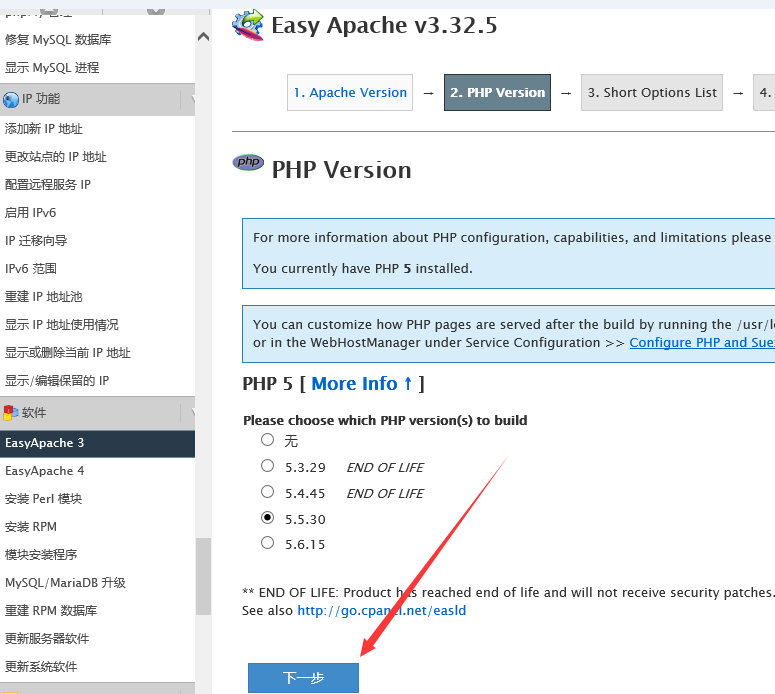This screenshot has width=775, height=694.
Task: Open IP 迁移向导
Action: pos(36,241)
